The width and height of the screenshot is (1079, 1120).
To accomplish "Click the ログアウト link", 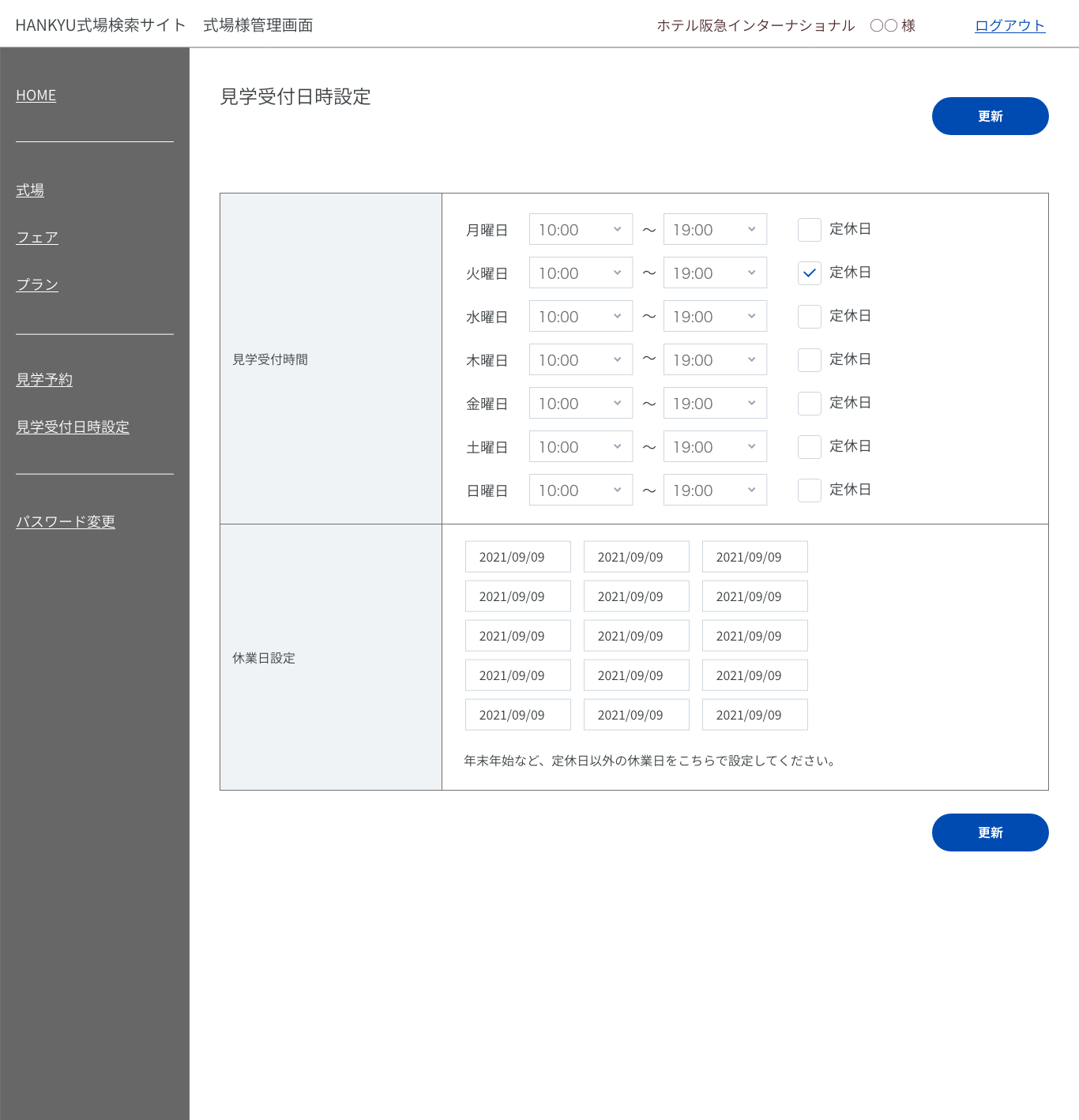I will coord(1009,25).
